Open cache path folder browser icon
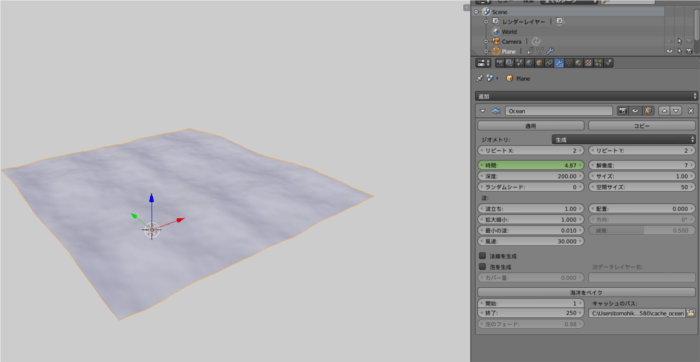Viewport: 700px width, 362px height. click(691, 313)
